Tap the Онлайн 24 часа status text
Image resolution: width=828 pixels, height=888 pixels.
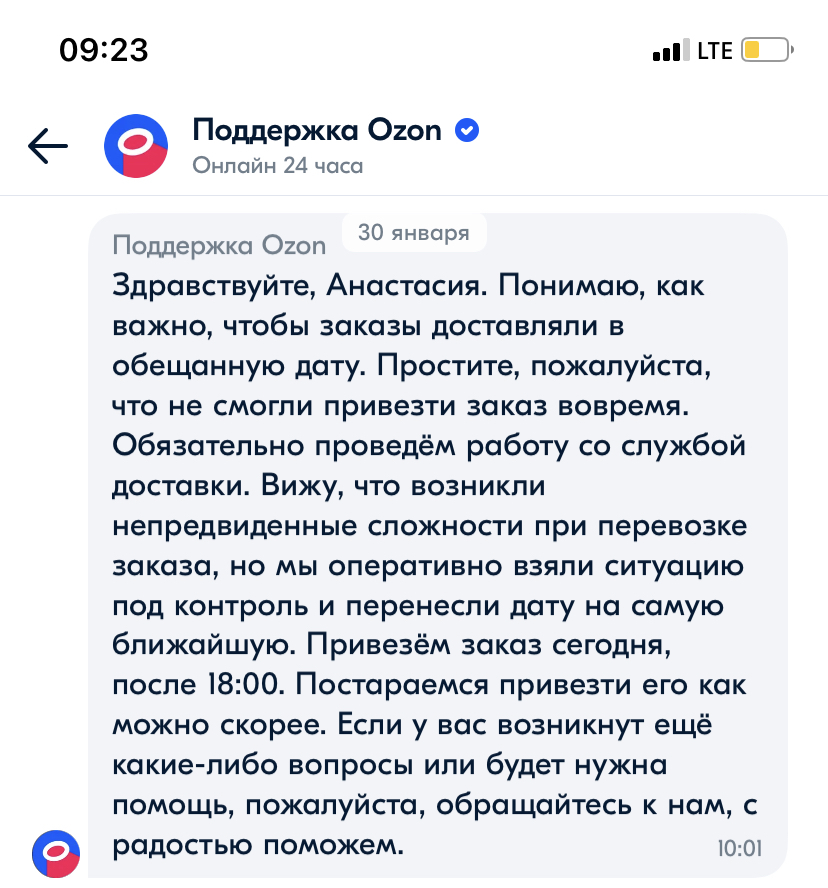pyautogui.click(x=277, y=166)
